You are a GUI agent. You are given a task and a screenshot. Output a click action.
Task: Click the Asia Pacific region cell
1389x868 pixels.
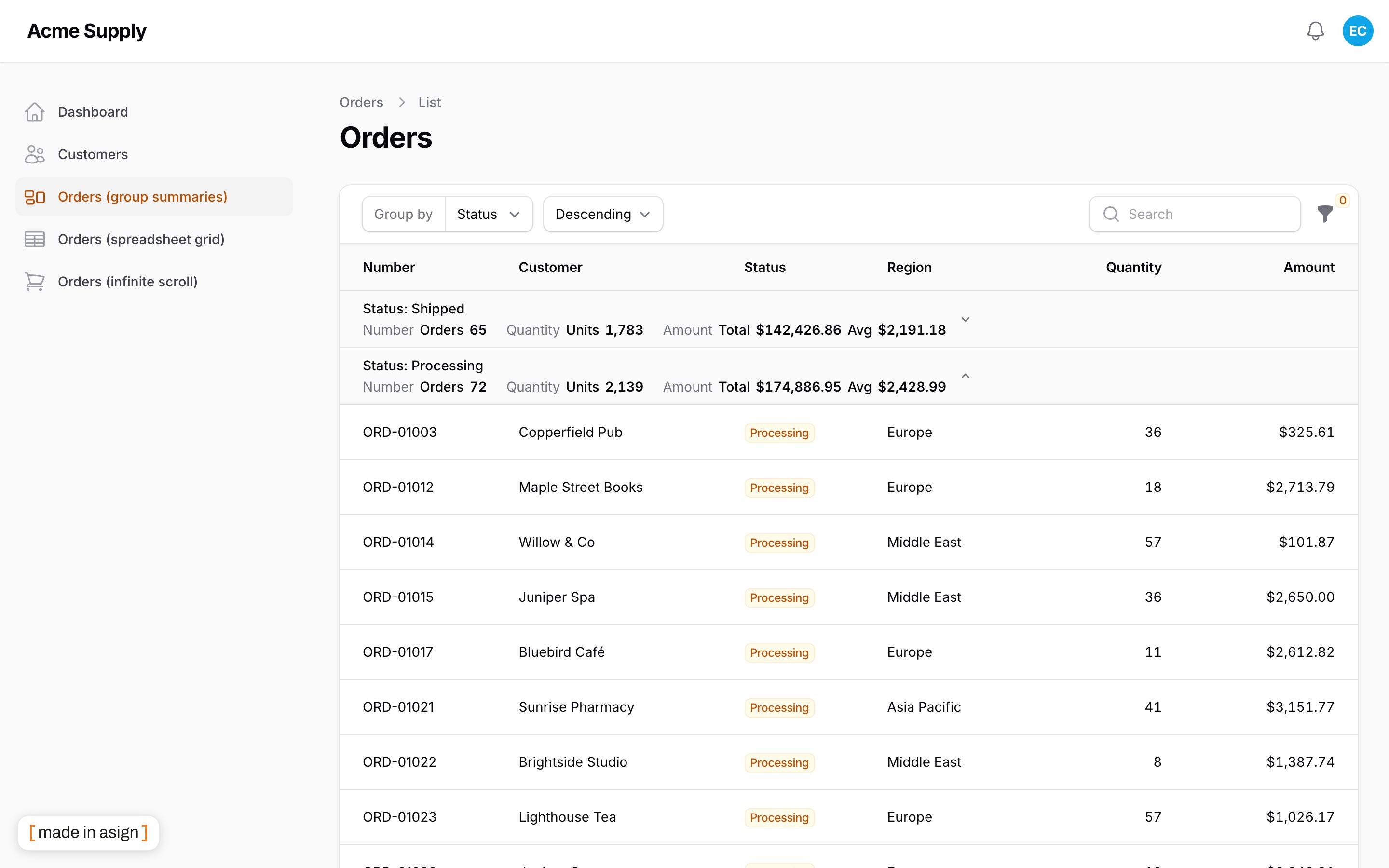pyautogui.click(x=924, y=707)
